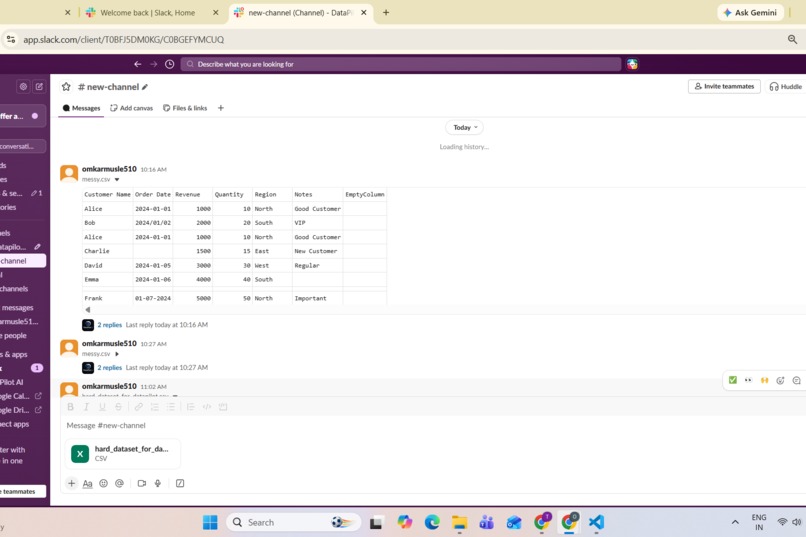Apply italic formatting in composer
The image size is (806, 537).
[x=86, y=407]
